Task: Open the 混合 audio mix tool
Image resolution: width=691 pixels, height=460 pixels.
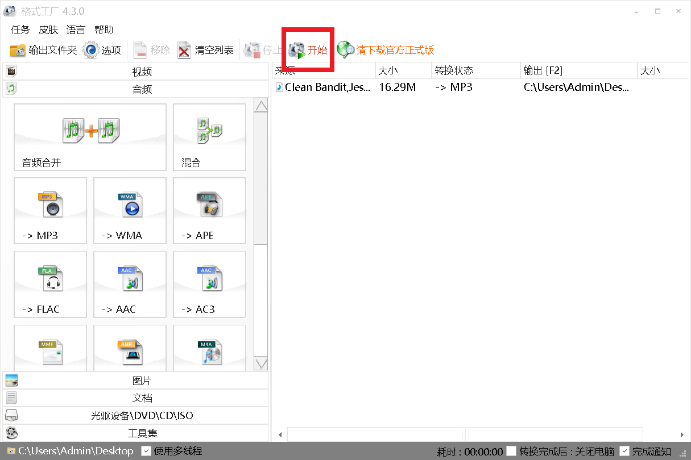Action: tap(209, 137)
